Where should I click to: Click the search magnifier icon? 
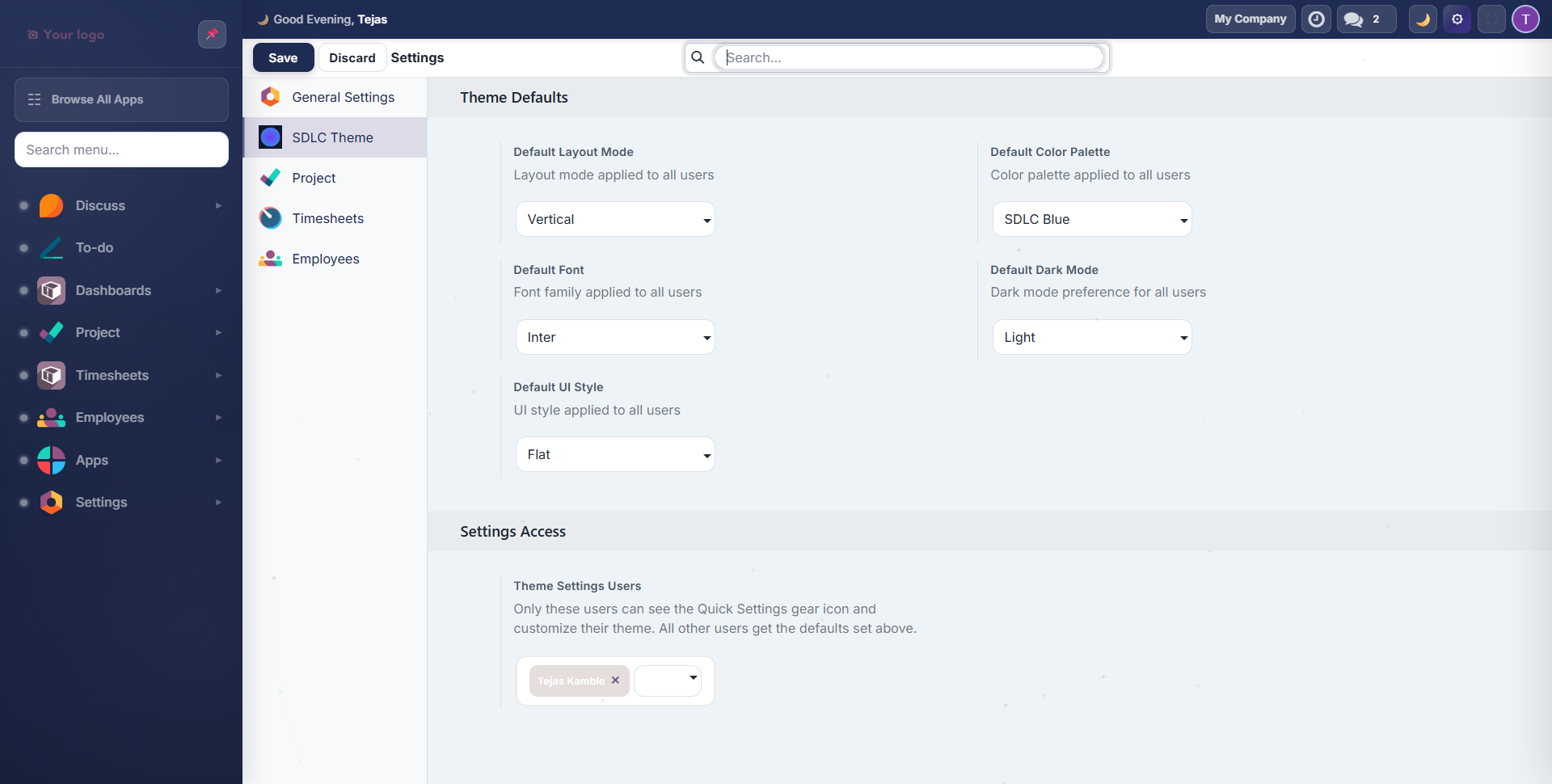698,57
